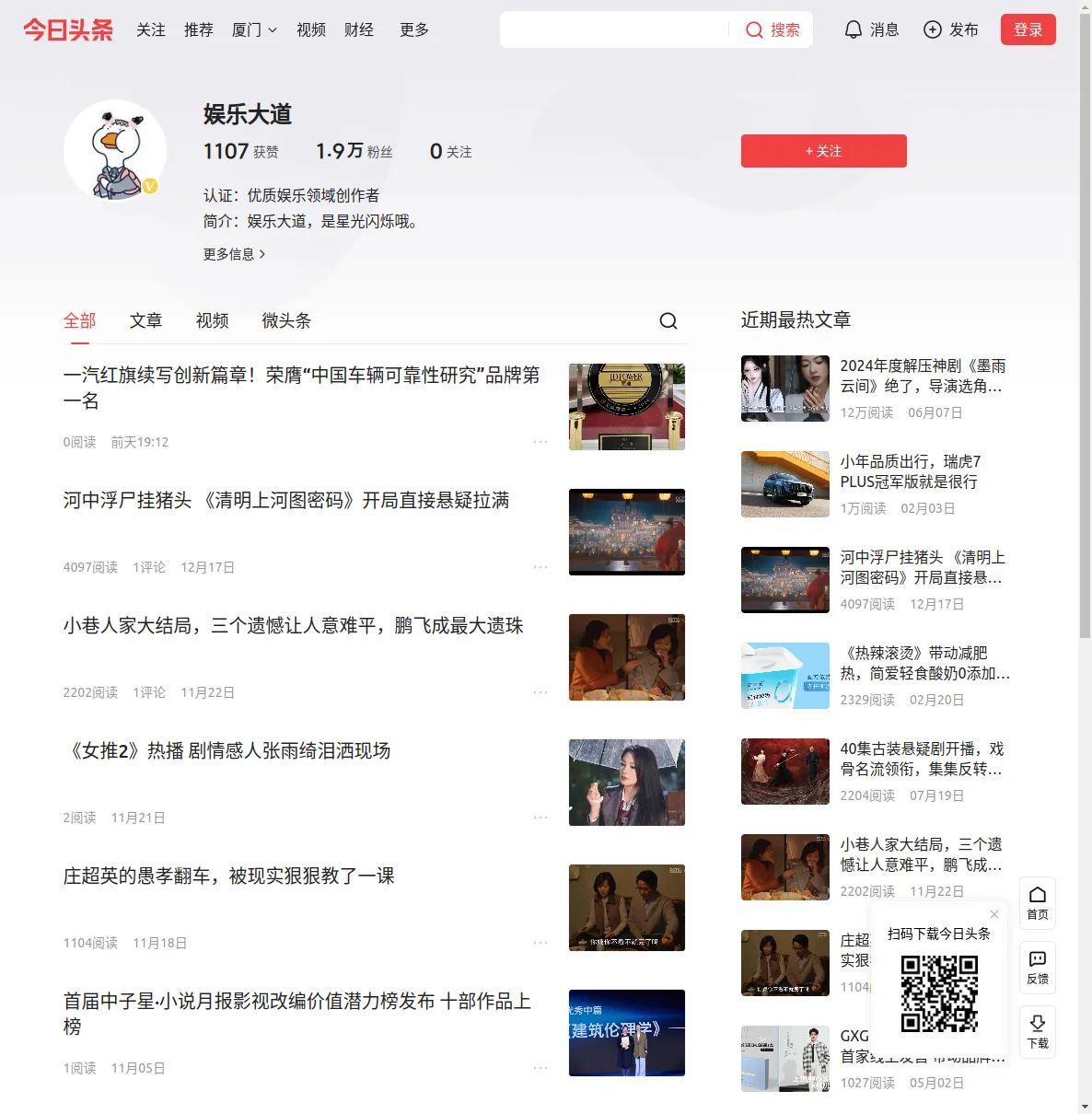The width and height of the screenshot is (1092, 1114).
Task: Open hot article 小年品质出行，瑞虎7 PLUS
Action: click(911, 471)
